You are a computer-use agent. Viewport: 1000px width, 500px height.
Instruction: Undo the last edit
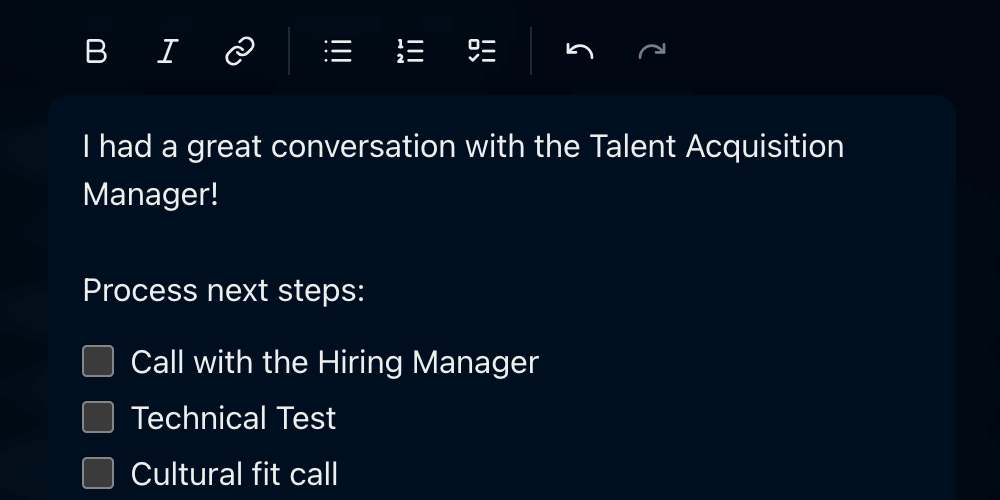pyautogui.click(x=580, y=51)
